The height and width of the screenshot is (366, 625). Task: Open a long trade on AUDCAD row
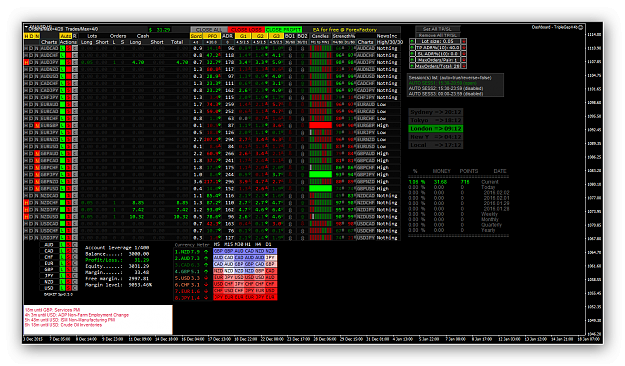[63, 48]
